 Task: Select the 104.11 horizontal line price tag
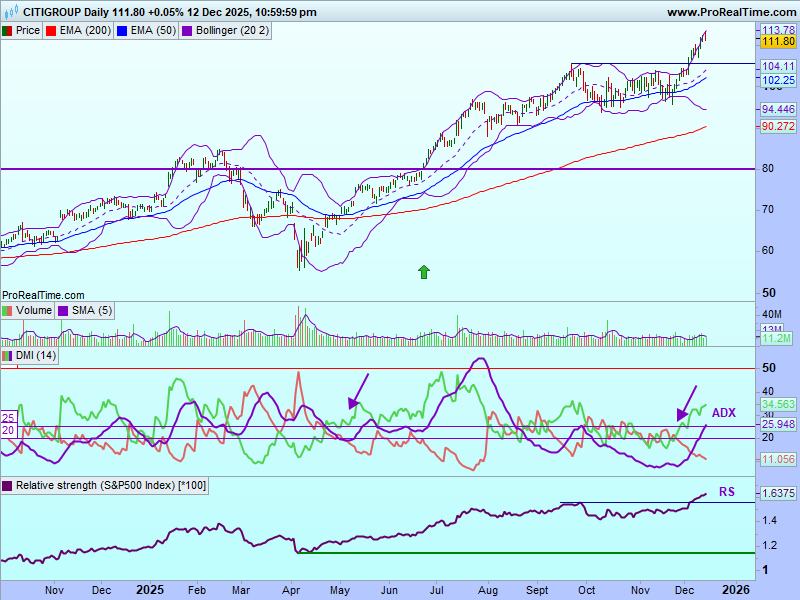pyautogui.click(x=778, y=64)
